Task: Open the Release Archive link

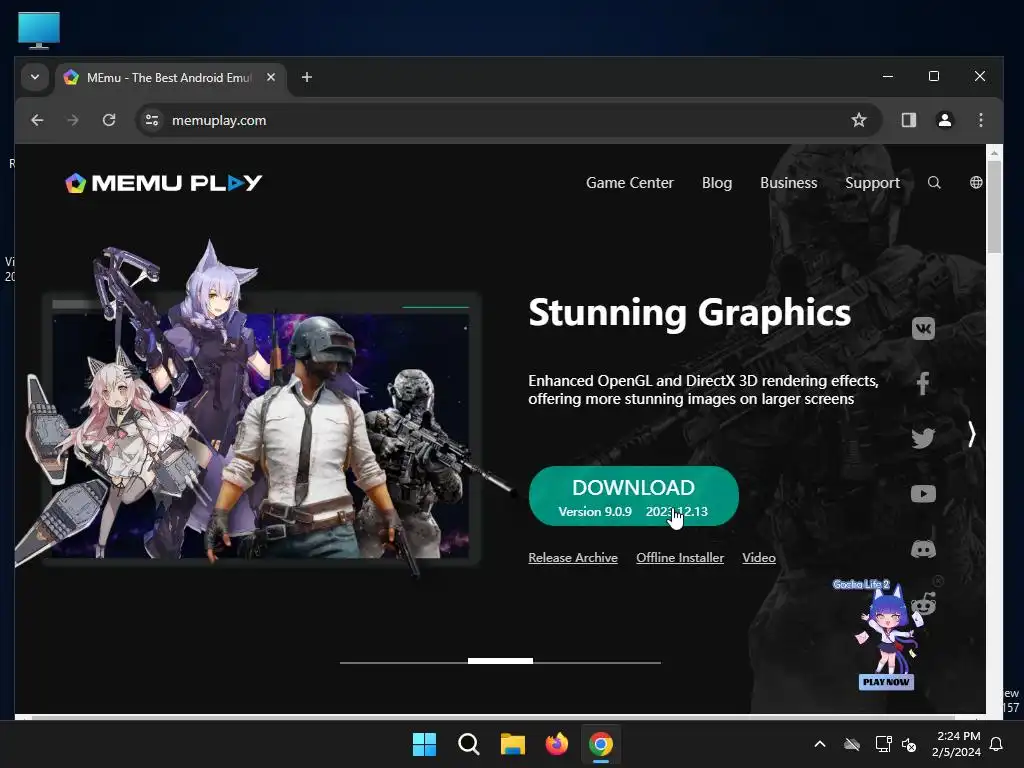Action: (x=573, y=558)
